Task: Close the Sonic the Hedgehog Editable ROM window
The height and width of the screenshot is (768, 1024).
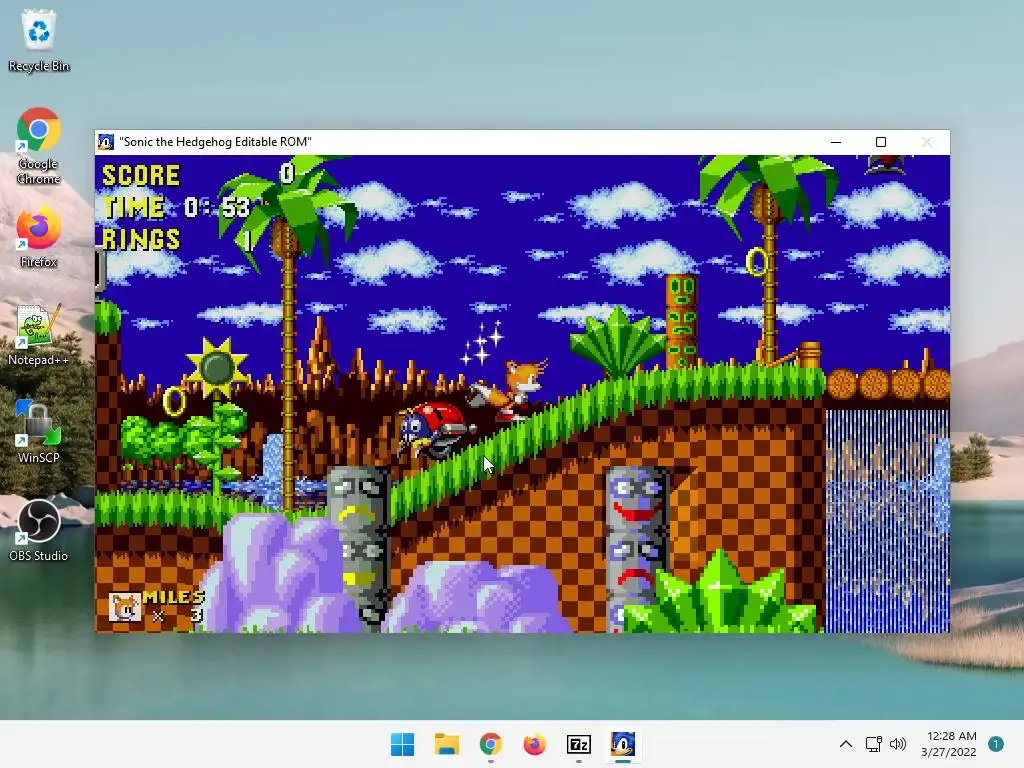Action: tap(927, 142)
